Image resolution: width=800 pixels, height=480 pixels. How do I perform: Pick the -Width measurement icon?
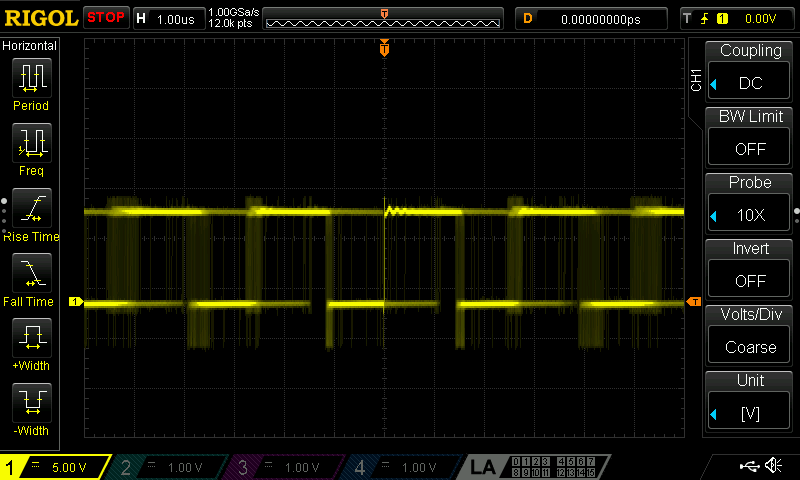pos(31,403)
